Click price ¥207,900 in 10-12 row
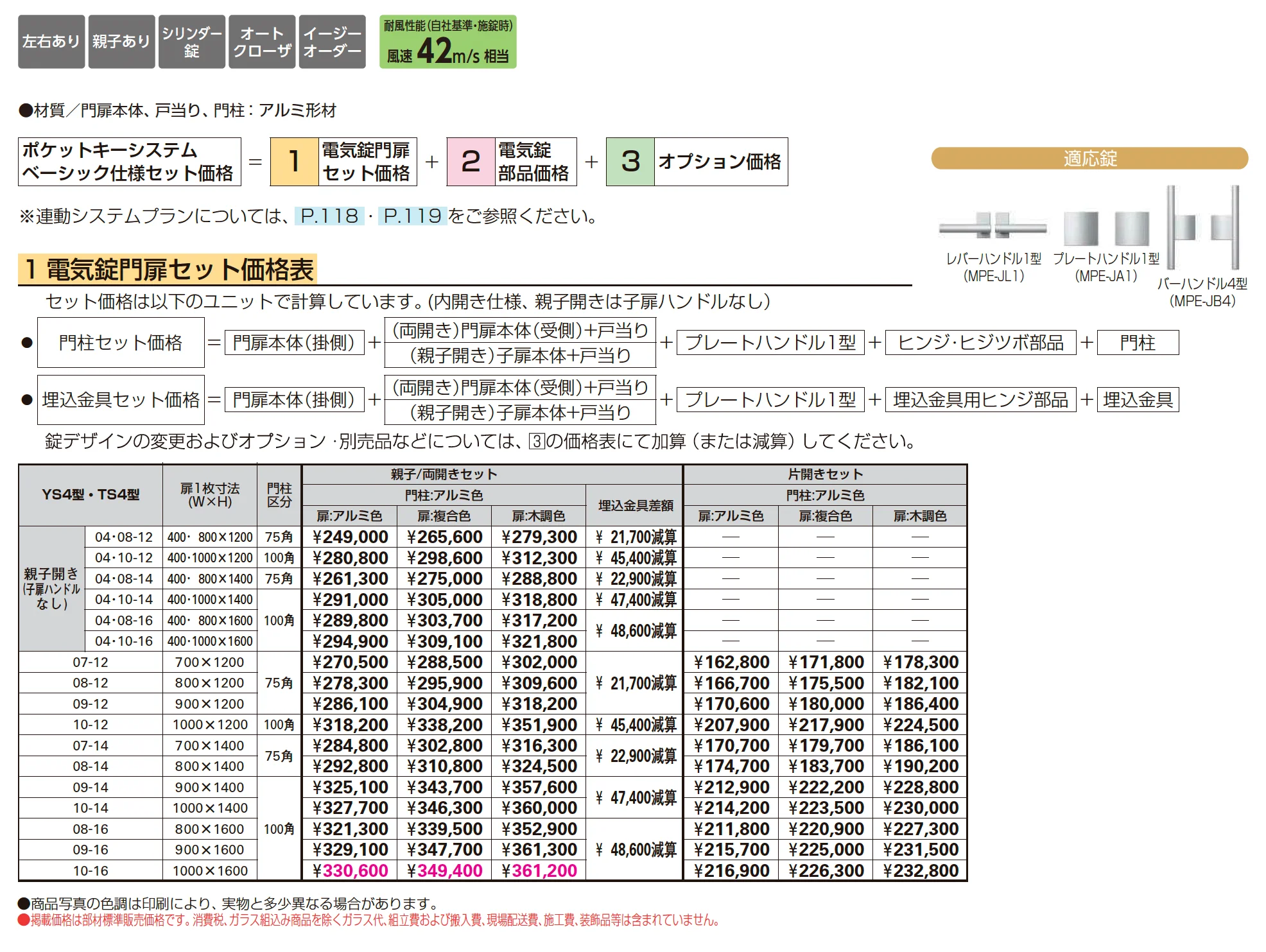This screenshot has height=952, width=1266. click(731, 725)
